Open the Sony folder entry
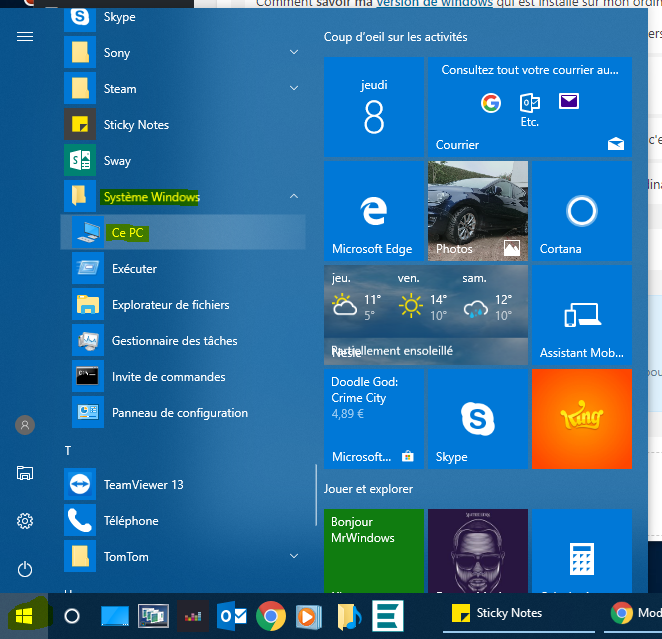This screenshot has height=639, width=662. [x=183, y=52]
